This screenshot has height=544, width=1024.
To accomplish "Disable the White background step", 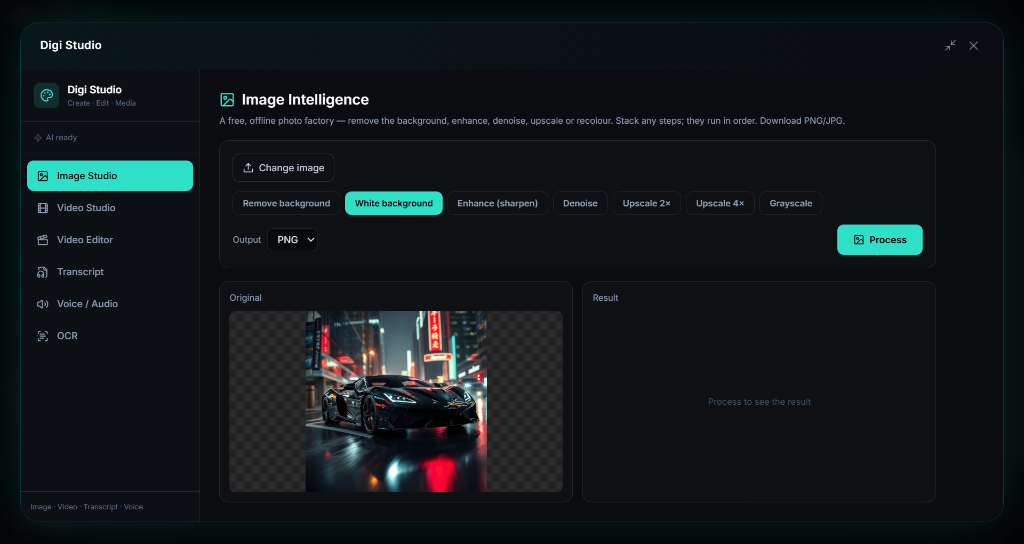I will click(x=394, y=203).
